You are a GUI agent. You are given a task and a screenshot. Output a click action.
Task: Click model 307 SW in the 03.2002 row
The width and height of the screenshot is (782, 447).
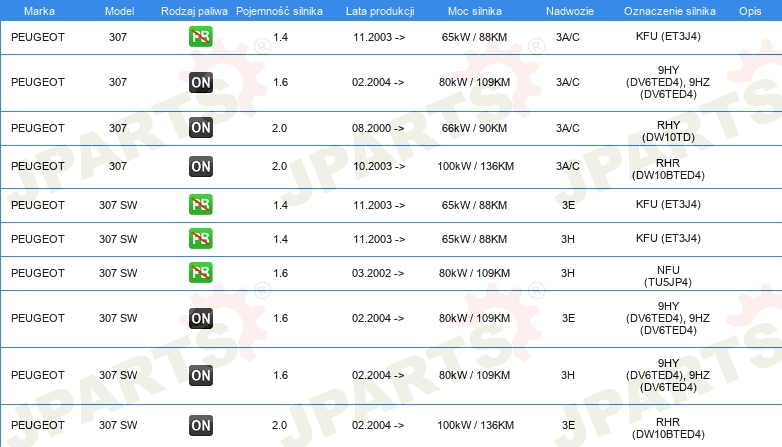(x=118, y=273)
